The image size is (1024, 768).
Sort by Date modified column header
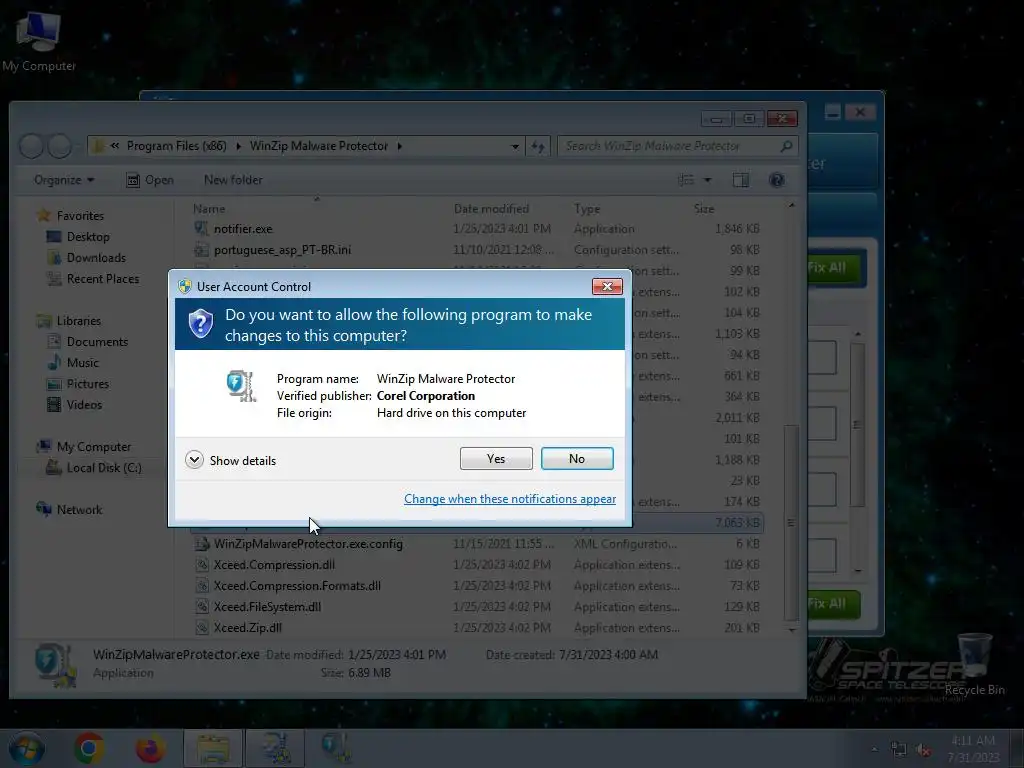click(x=491, y=208)
